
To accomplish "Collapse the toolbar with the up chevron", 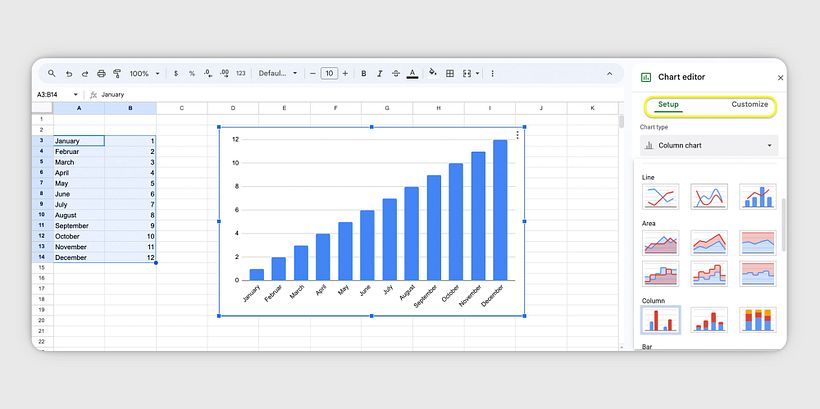I will click(609, 74).
